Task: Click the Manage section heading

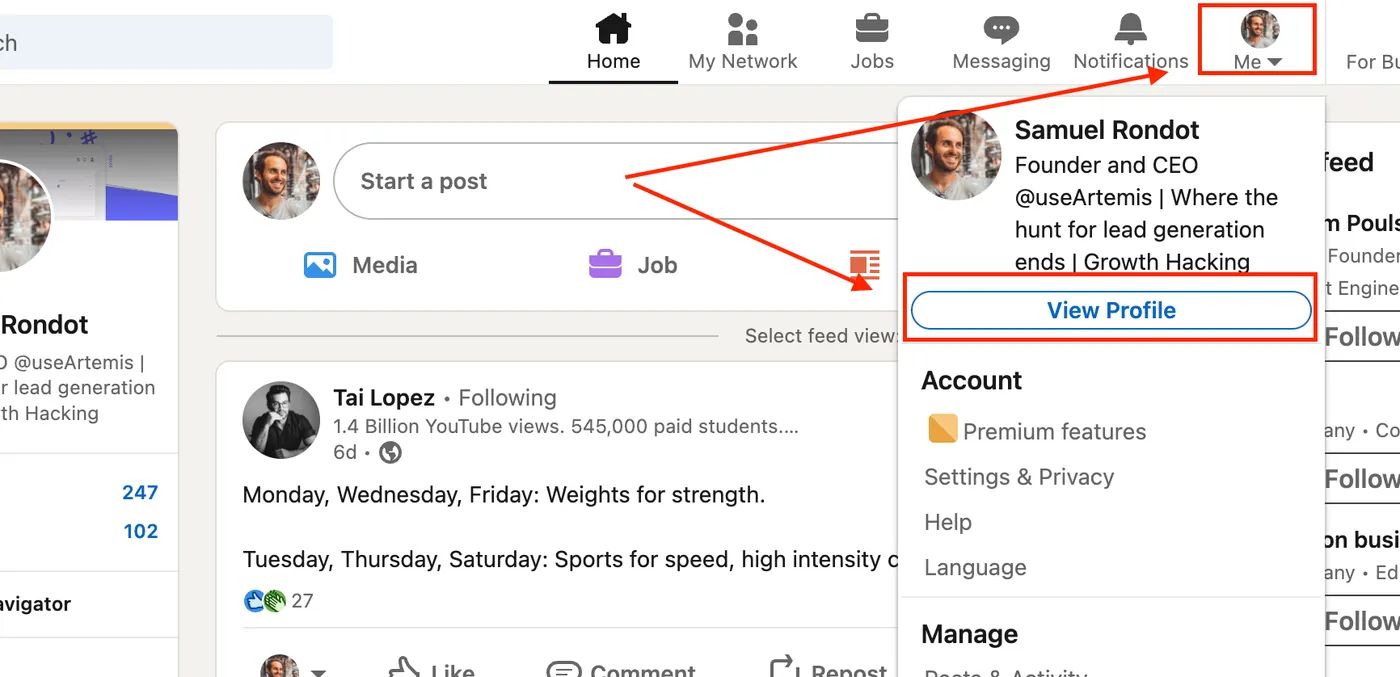Action: coord(970,634)
